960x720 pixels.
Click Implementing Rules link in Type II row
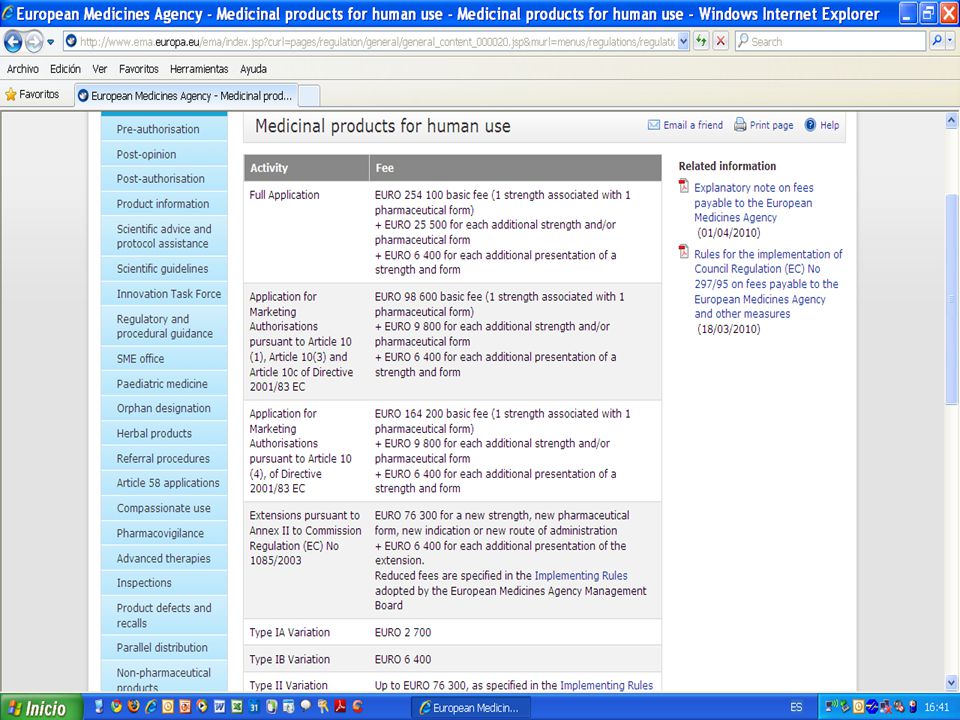click(607, 685)
